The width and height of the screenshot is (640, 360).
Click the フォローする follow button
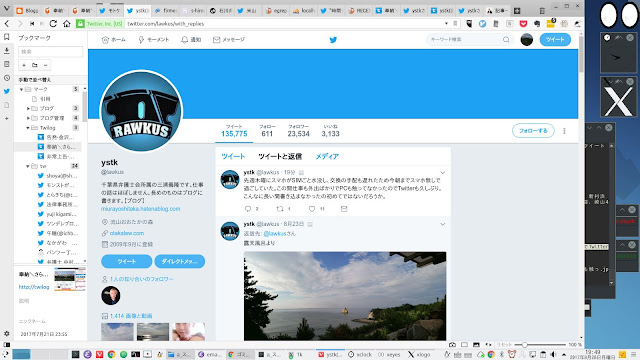tap(533, 131)
